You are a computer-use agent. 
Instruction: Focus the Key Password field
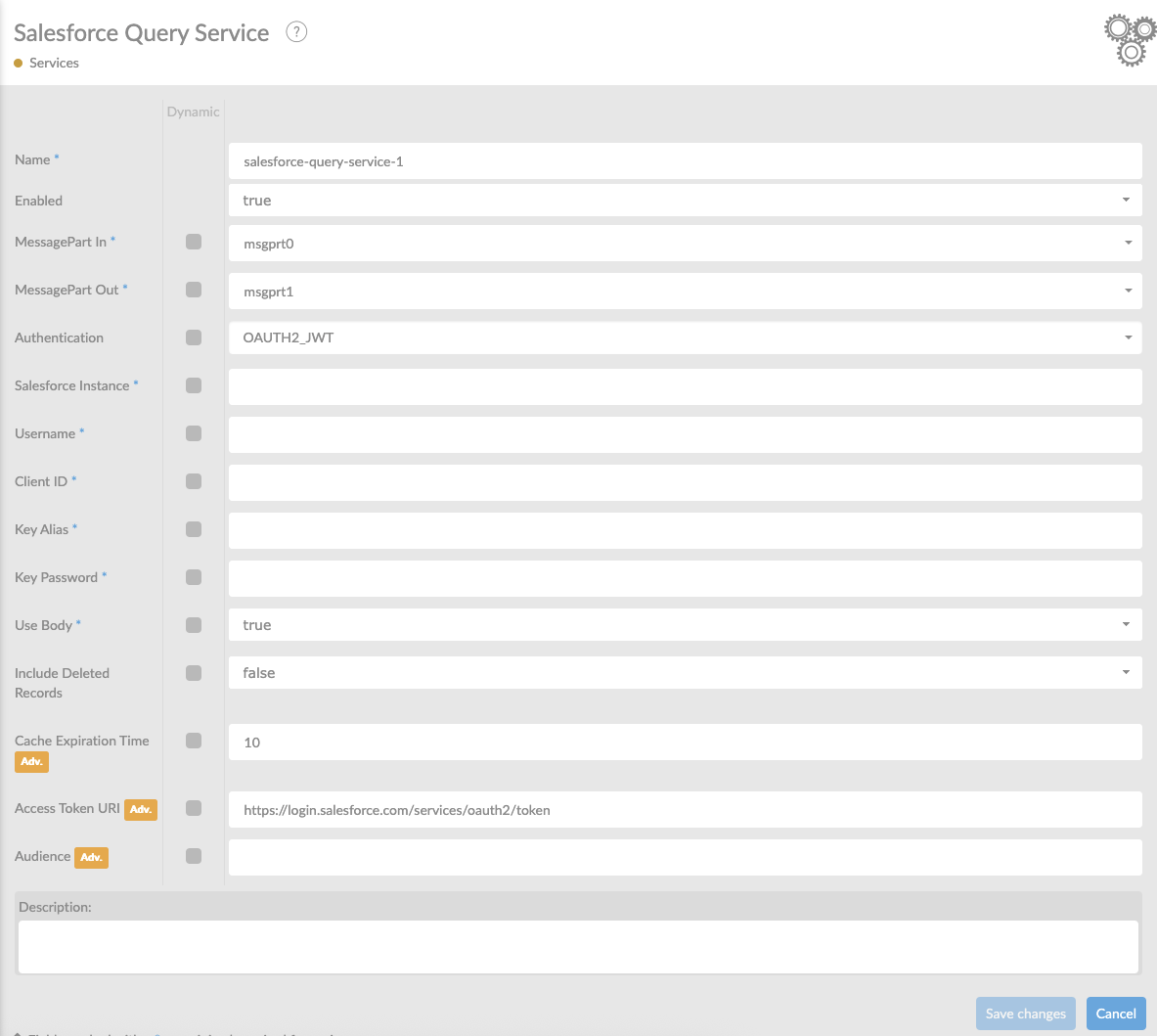pos(685,579)
